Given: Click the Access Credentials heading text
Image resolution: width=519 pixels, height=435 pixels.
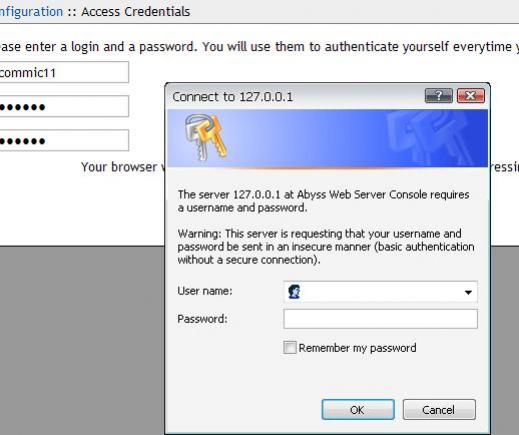Looking at the screenshot, I should (x=136, y=12).
